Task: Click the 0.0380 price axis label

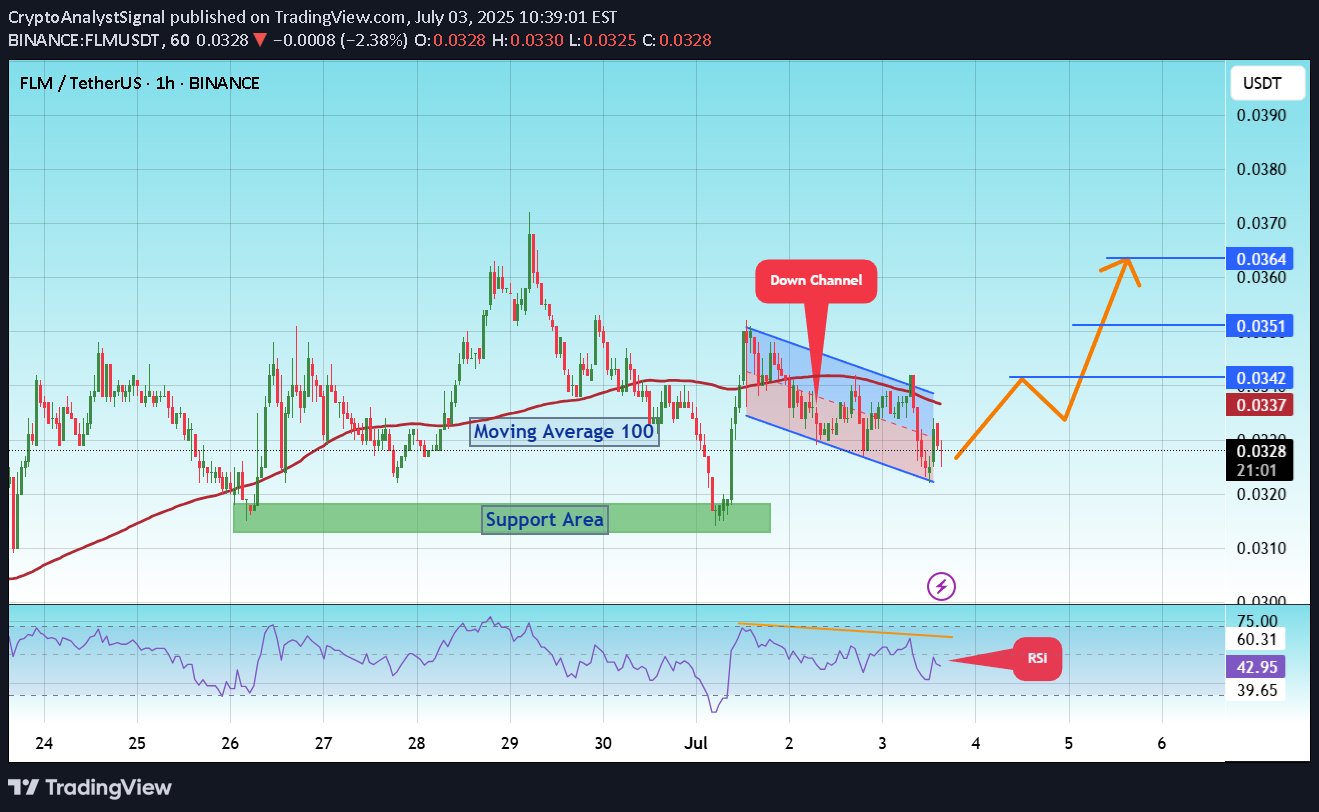Action: (x=1261, y=168)
